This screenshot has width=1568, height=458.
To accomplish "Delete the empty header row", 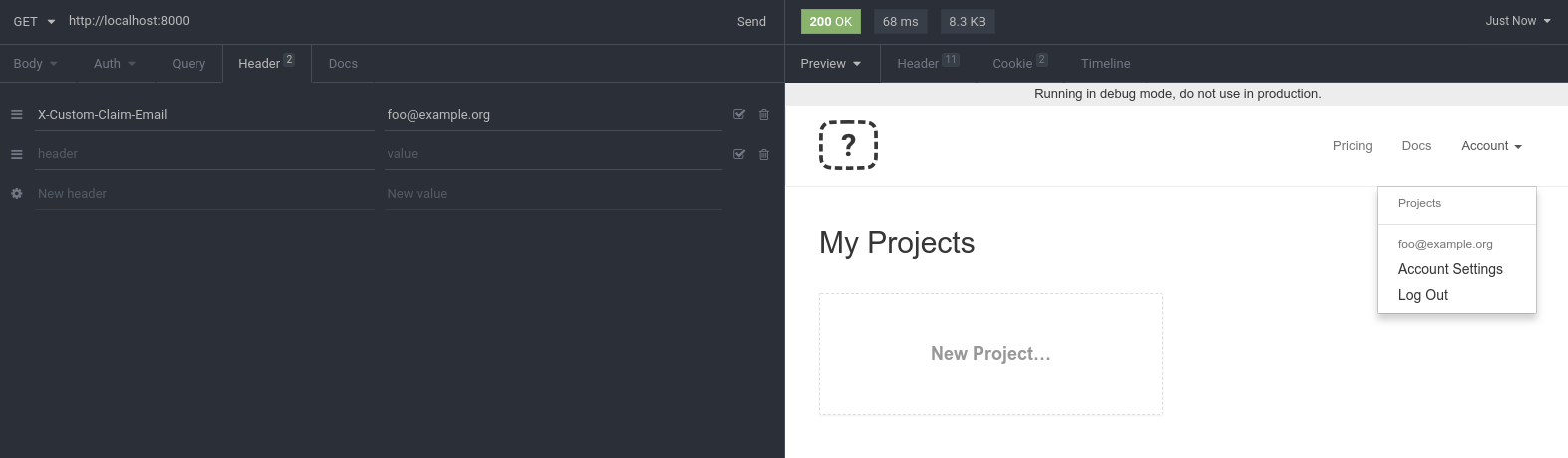I will [764, 154].
